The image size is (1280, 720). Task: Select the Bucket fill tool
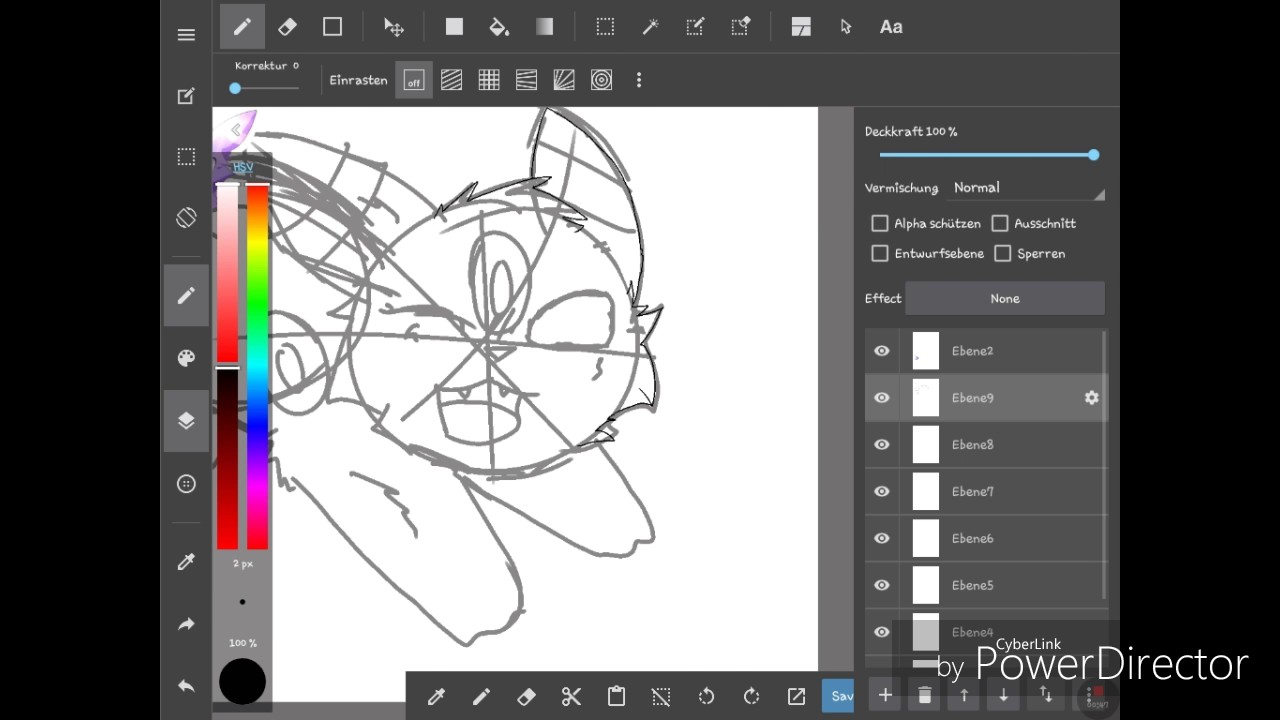pos(499,27)
